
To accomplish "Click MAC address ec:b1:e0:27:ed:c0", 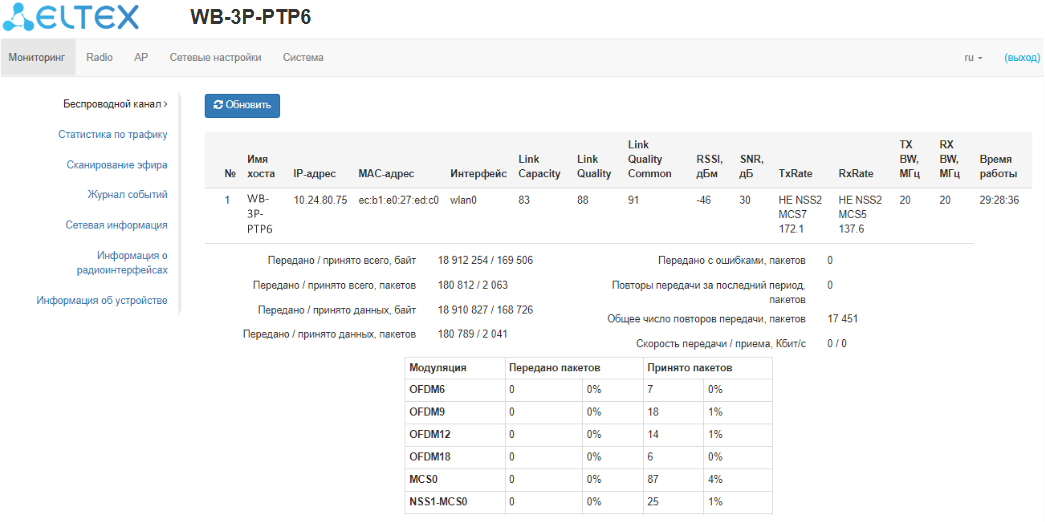I will click(x=399, y=199).
